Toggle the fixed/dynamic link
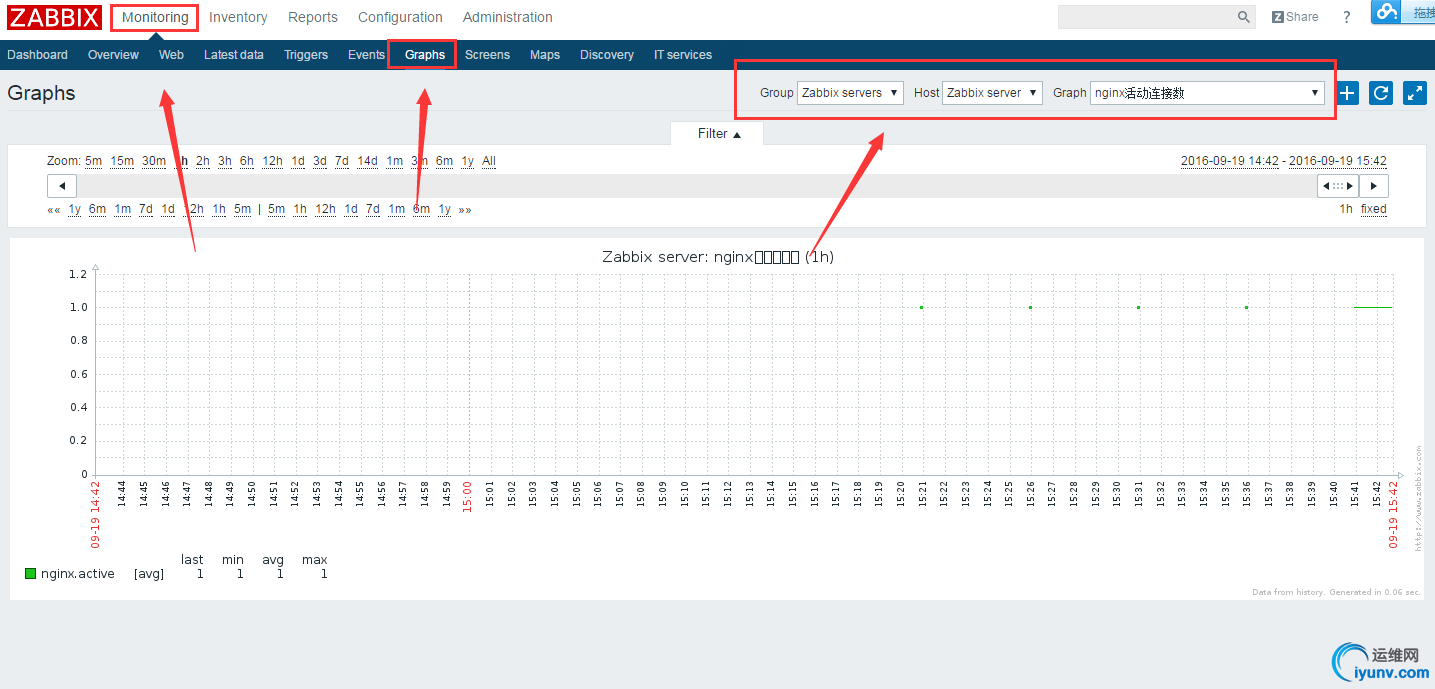The image size is (1435, 689). [x=1374, y=209]
